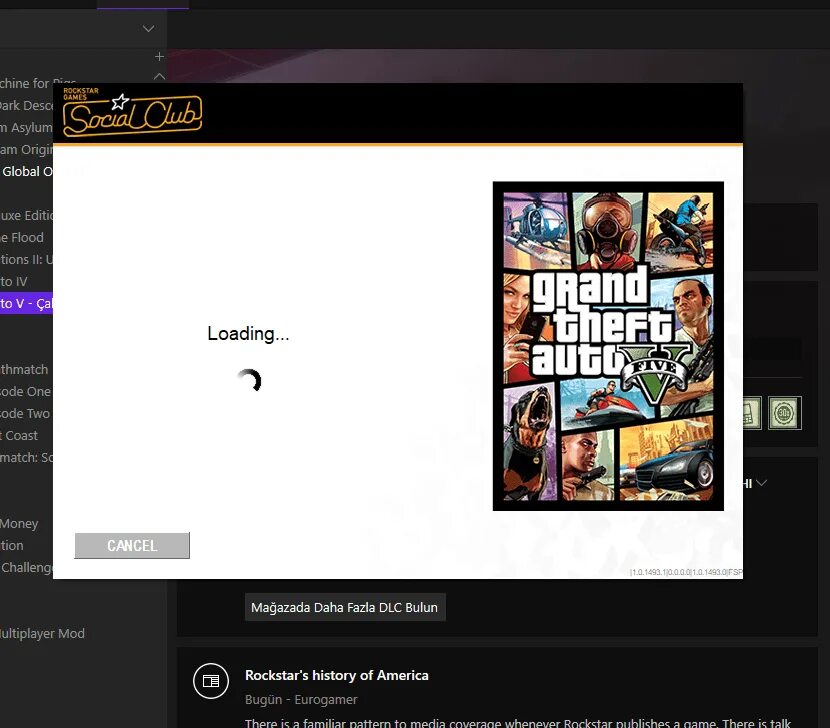Click the version number text in the dialog
The height and width of the screenshot is (728, 830).
pyautogui.click(x=686, y=572)
